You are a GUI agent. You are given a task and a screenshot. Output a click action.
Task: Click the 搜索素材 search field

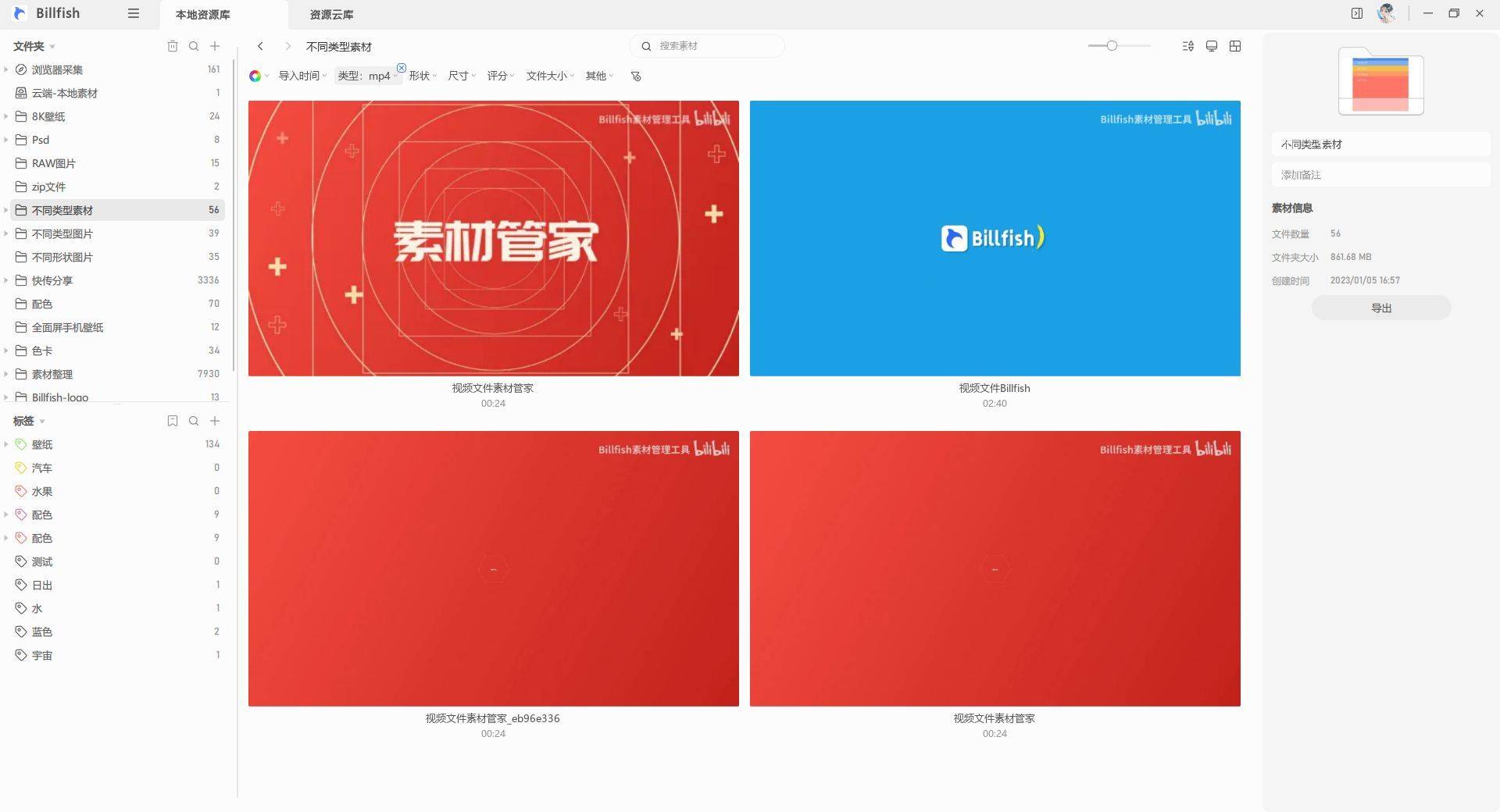coord(707,46)
